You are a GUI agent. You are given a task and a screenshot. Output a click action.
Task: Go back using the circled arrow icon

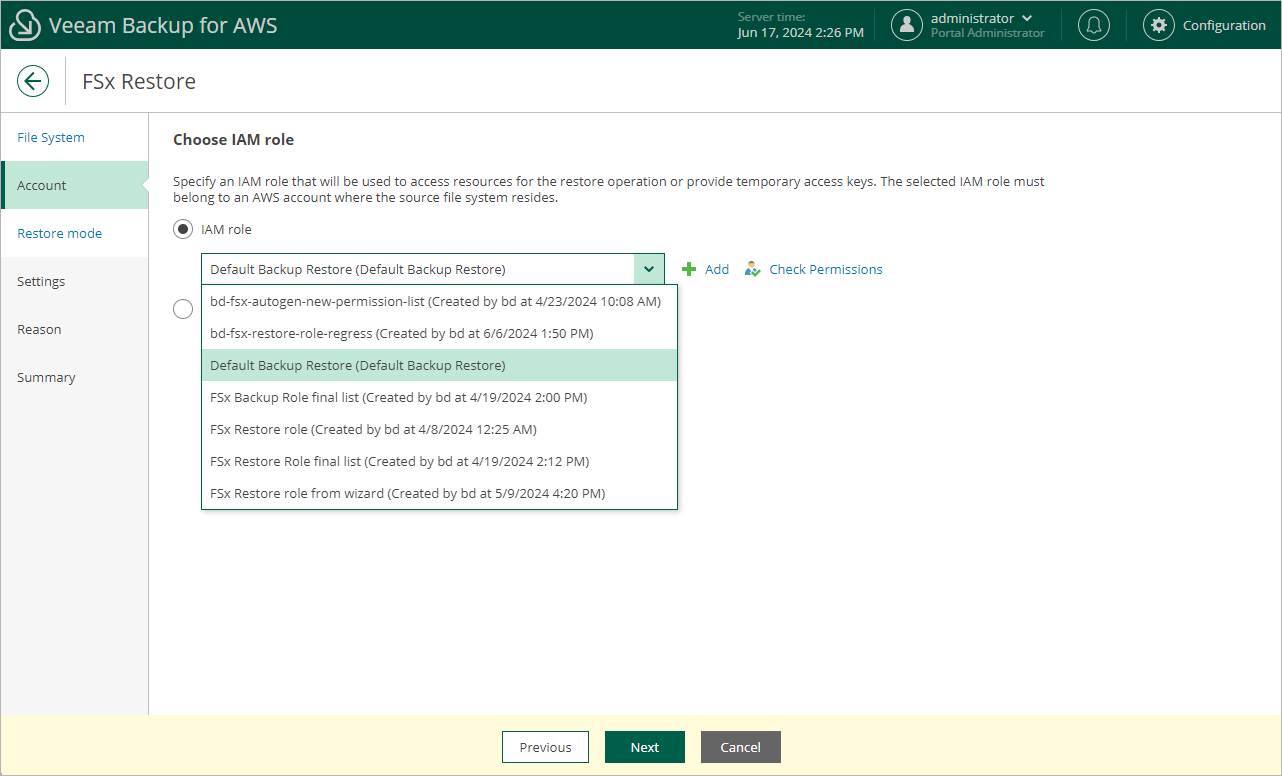click(33, 81)
